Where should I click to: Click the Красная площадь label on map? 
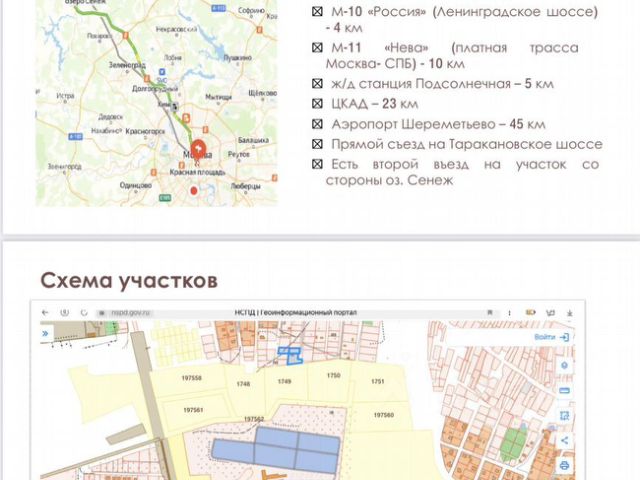coord(198,172)
